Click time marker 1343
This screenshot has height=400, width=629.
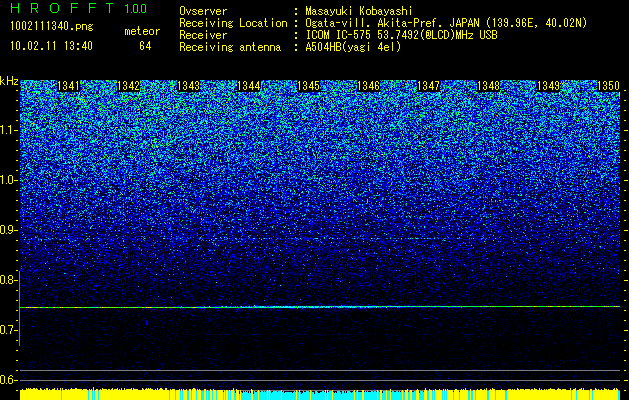(189, 86)
